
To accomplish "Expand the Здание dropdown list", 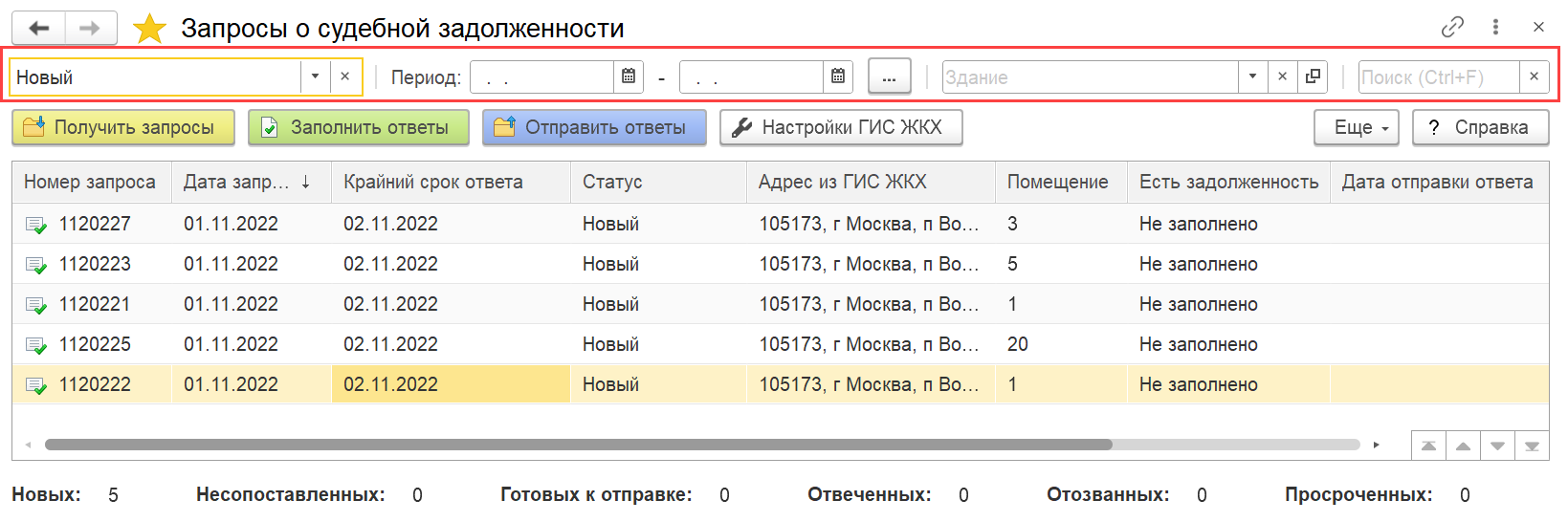I will tap(1252, 76).
